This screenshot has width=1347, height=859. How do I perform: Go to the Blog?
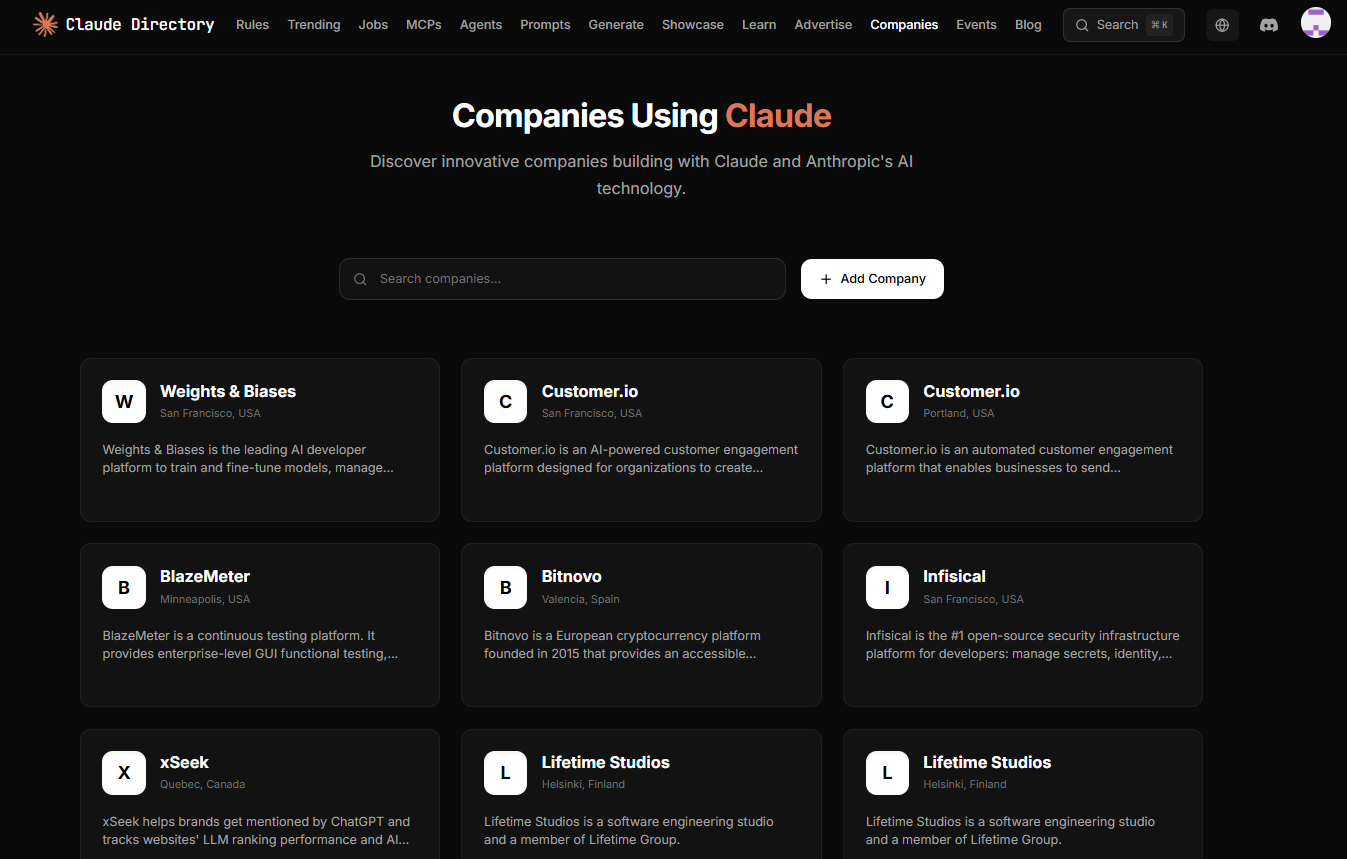[x=1028, y=25]
